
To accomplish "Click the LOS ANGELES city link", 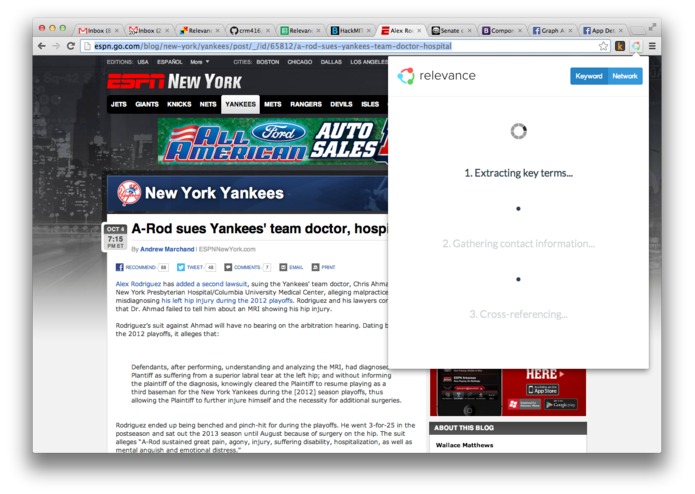I will tap(369, 62).
